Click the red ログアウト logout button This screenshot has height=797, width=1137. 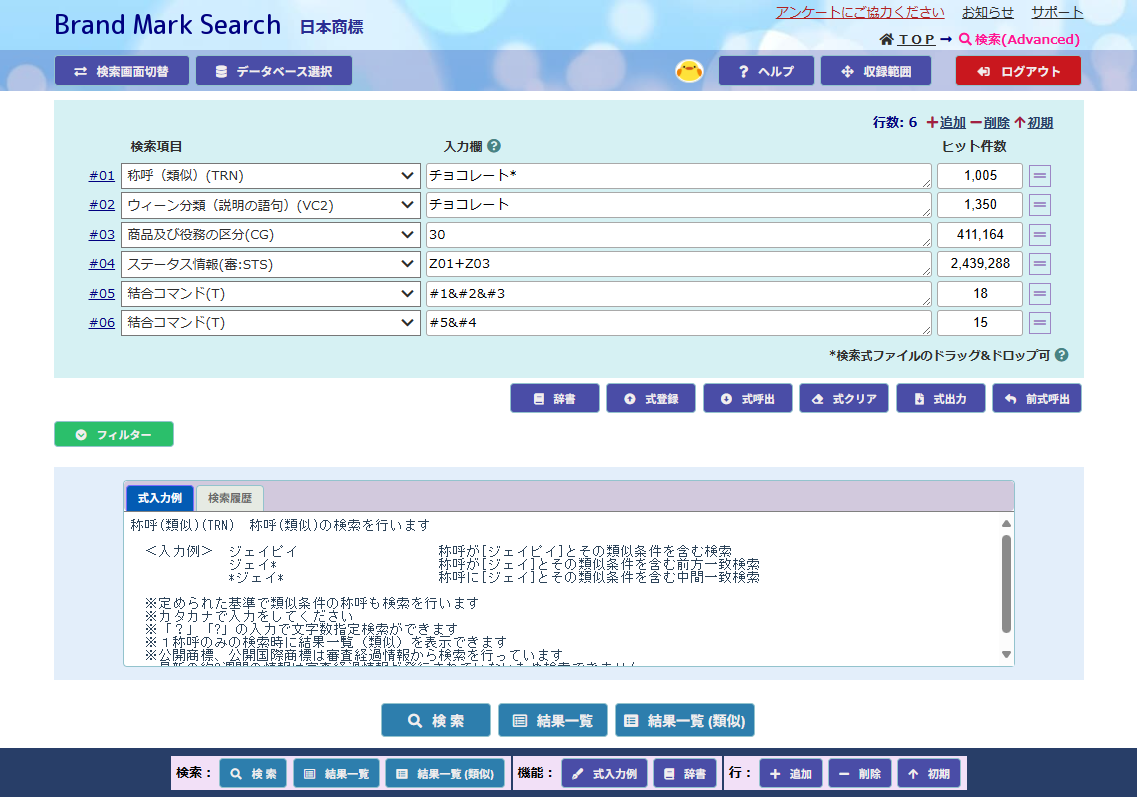(x=1018, y=71)
